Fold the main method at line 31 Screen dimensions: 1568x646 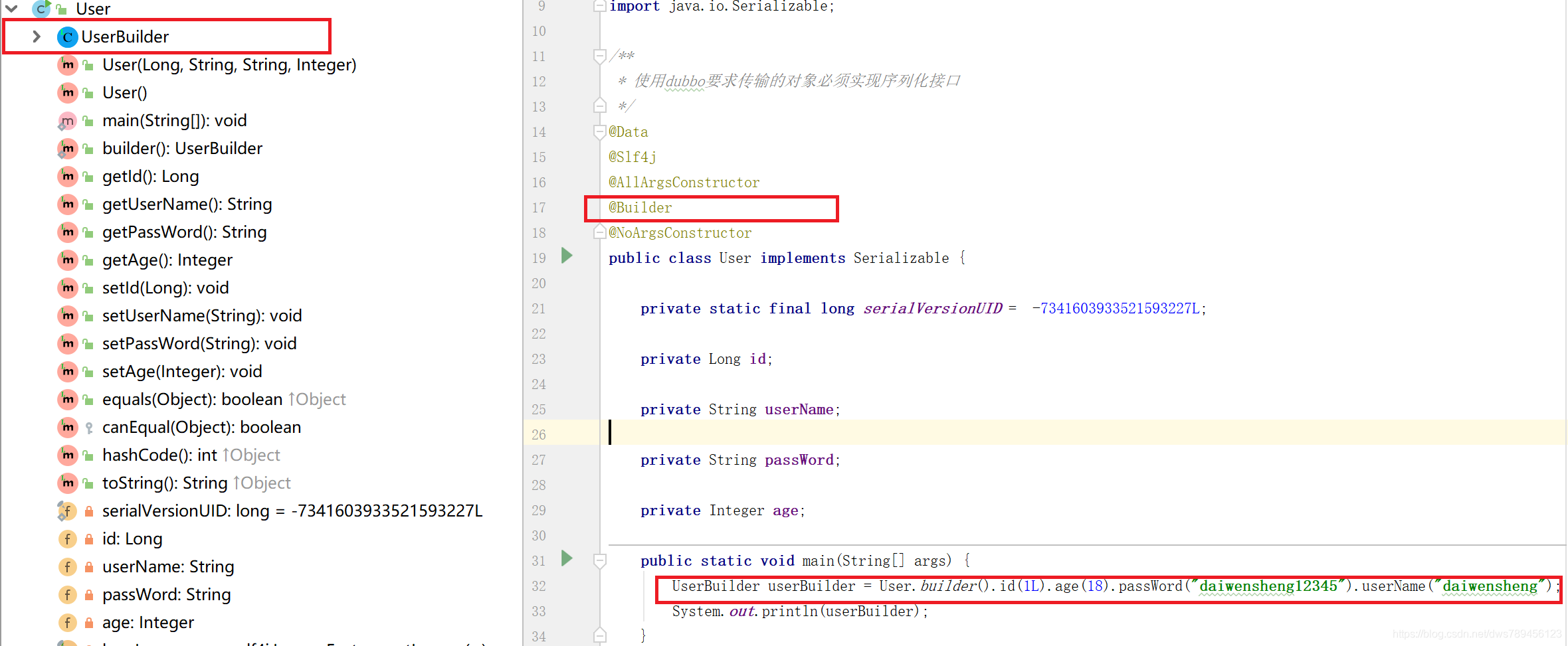[x=599, y=561]
